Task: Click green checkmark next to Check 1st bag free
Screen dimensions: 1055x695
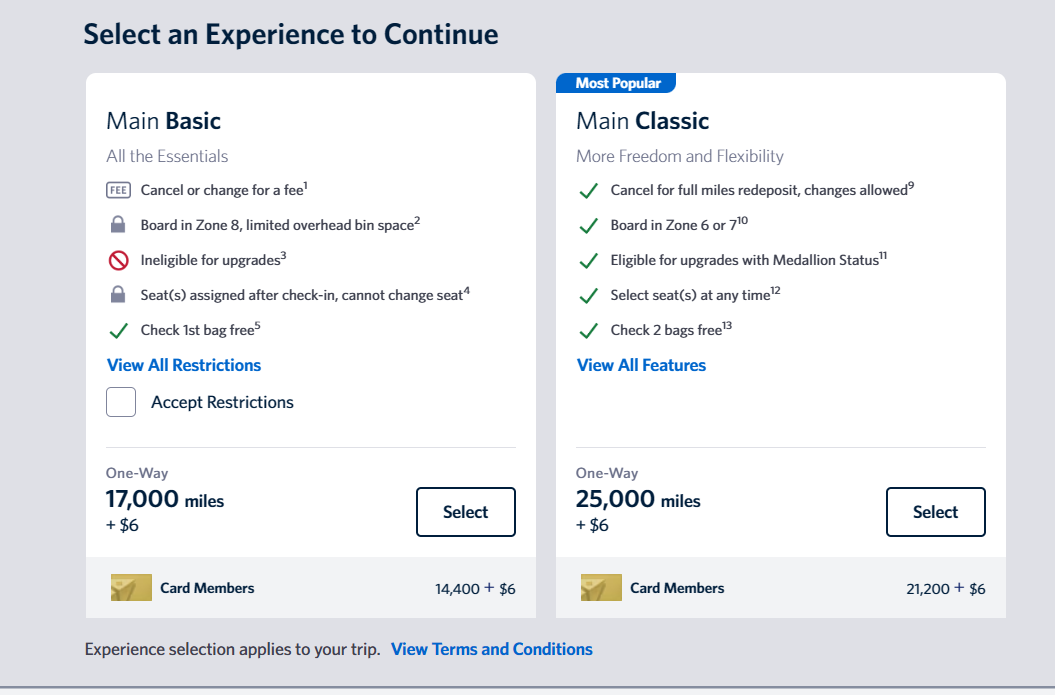Action: point(118,330)
